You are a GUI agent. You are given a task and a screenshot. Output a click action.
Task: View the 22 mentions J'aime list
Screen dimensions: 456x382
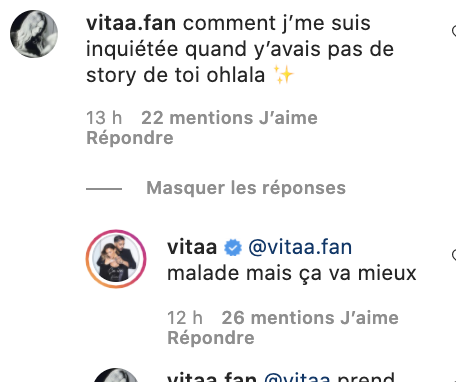(229, 118)
